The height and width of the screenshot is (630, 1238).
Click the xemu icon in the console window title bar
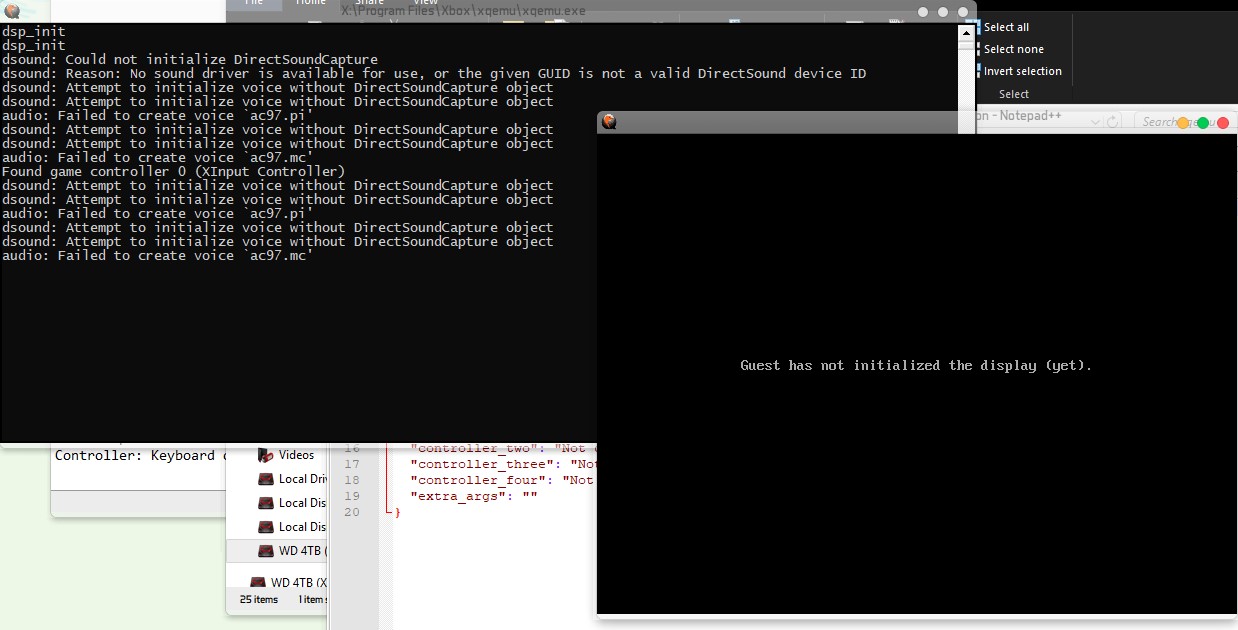[x=12, y=9]
